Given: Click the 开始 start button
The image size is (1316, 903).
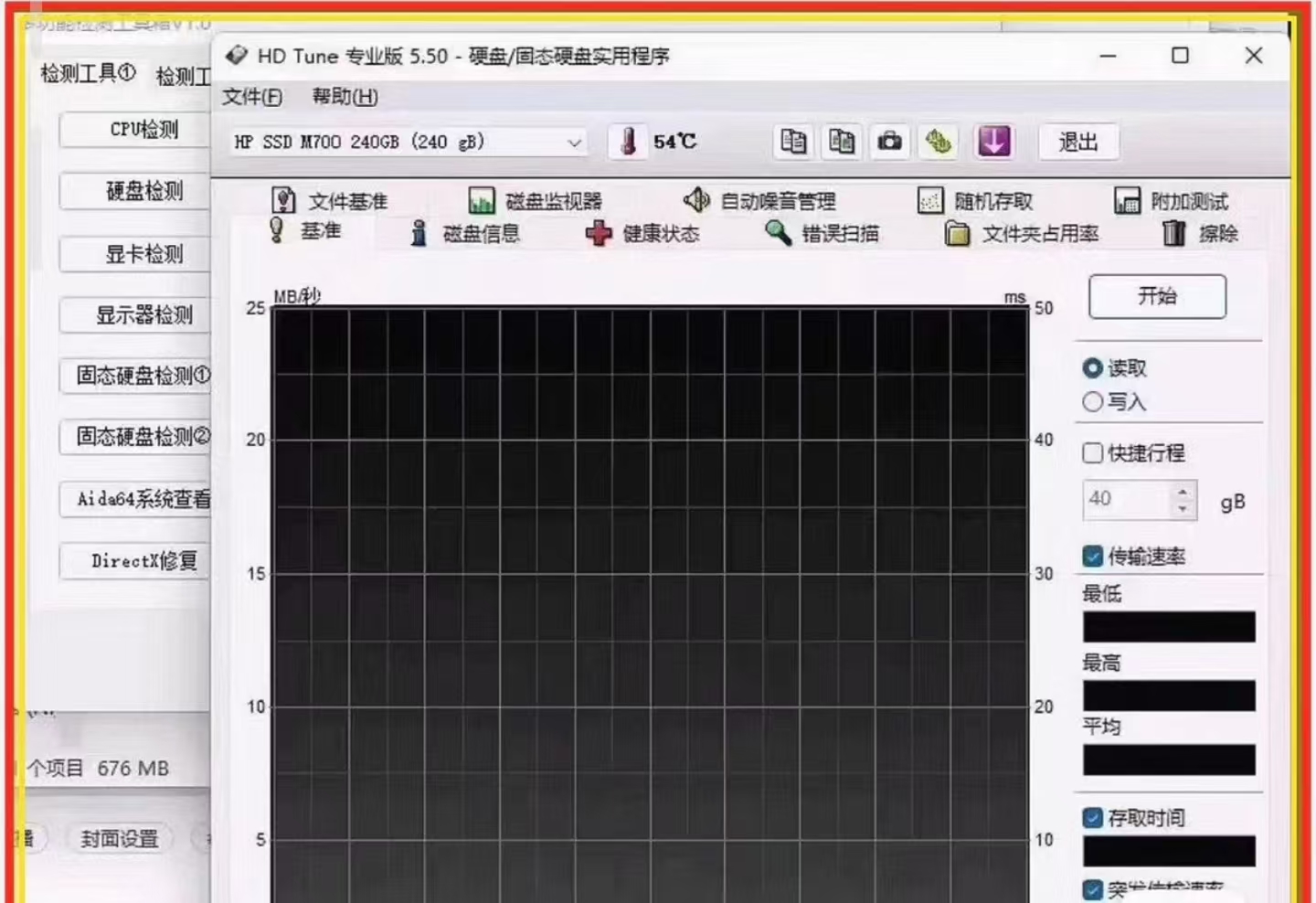Looking at the screenshot, I should pos(1157,296).
